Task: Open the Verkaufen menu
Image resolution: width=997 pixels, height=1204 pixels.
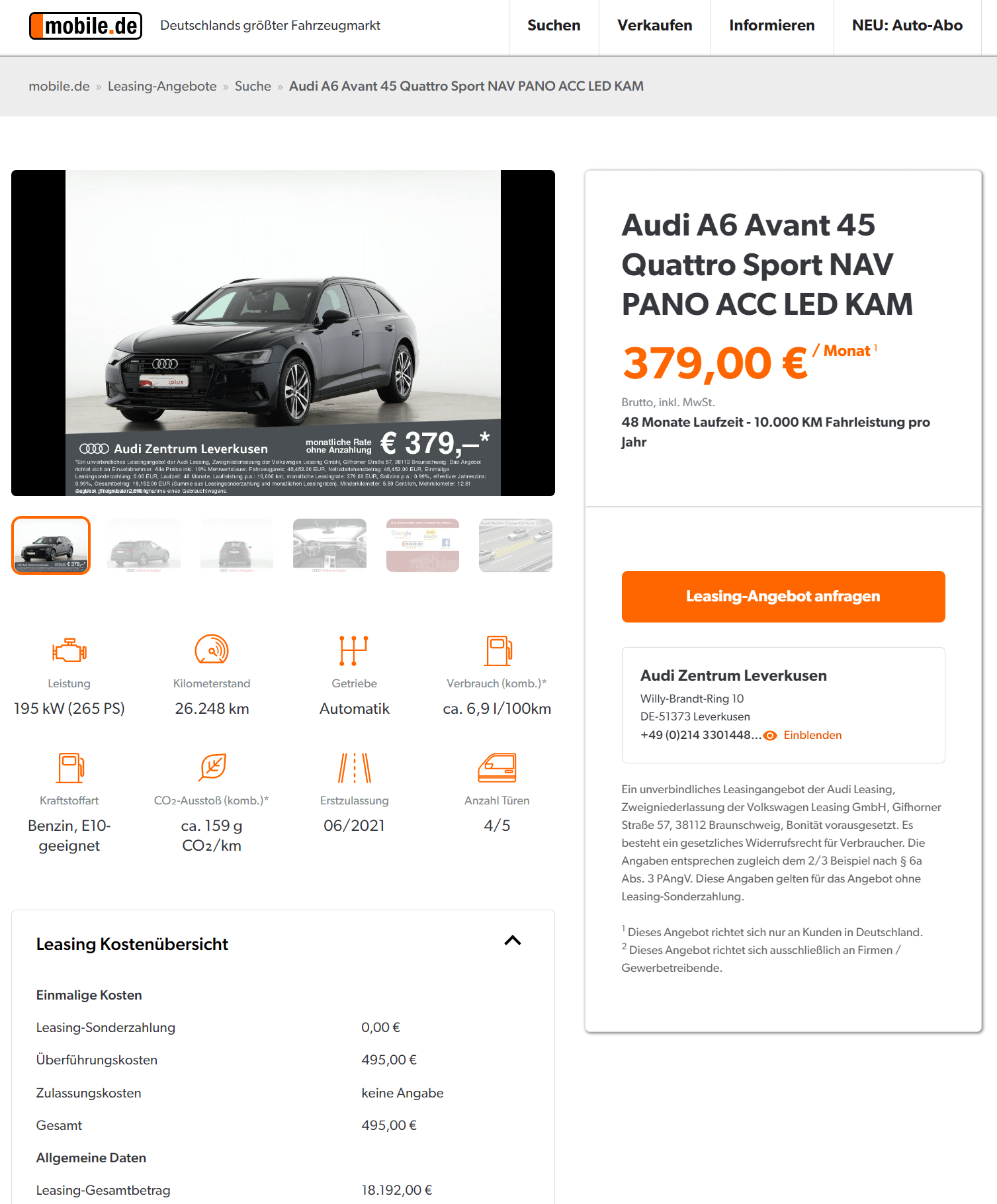Action: click(655, 26)
